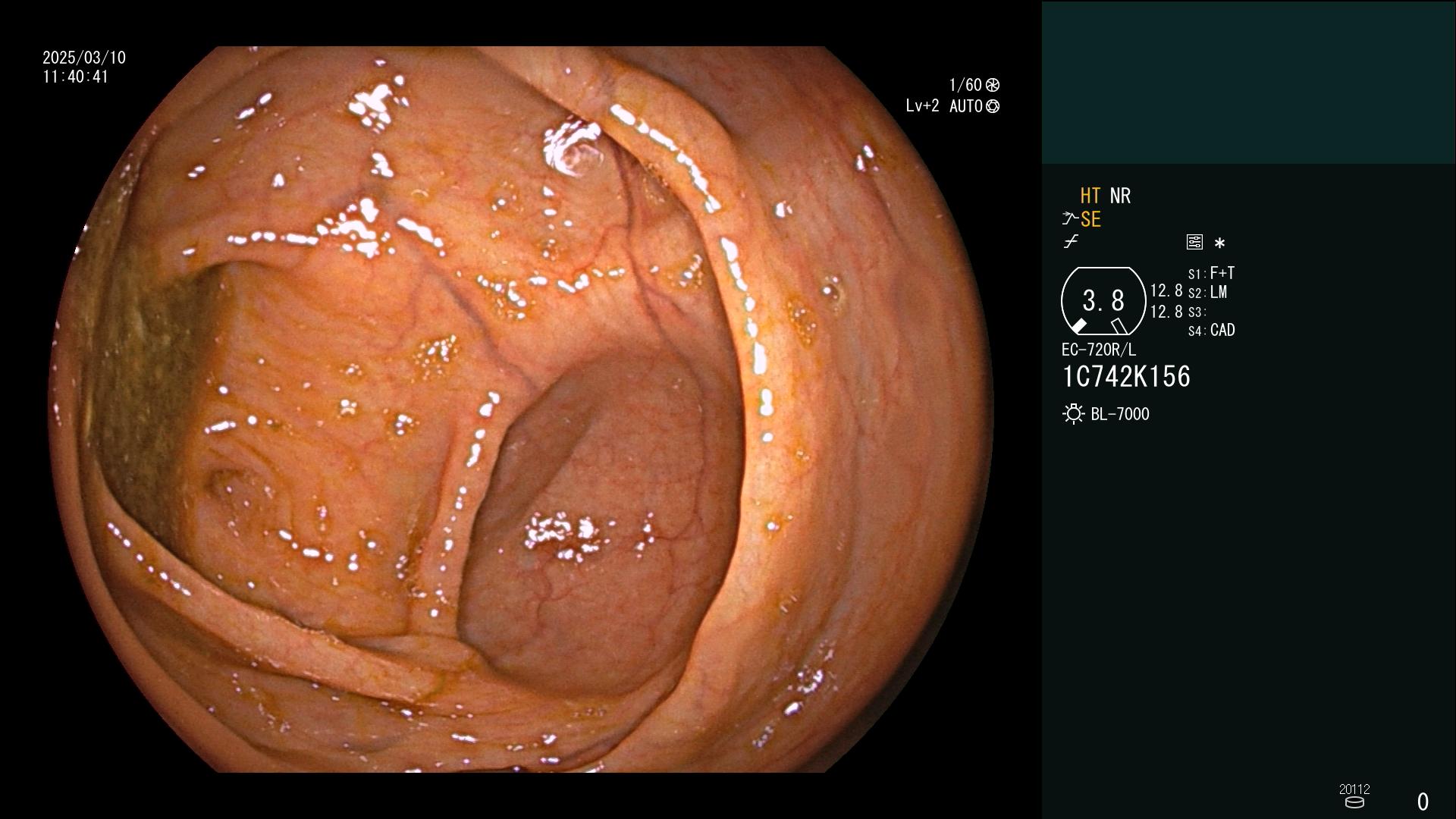Click the time 11:40:41

(76, 77)
